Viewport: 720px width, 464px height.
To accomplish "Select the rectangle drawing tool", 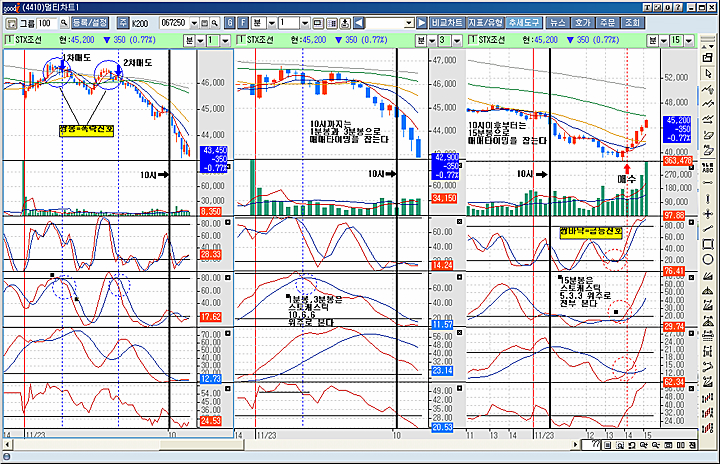I will (x=708, y=244).
